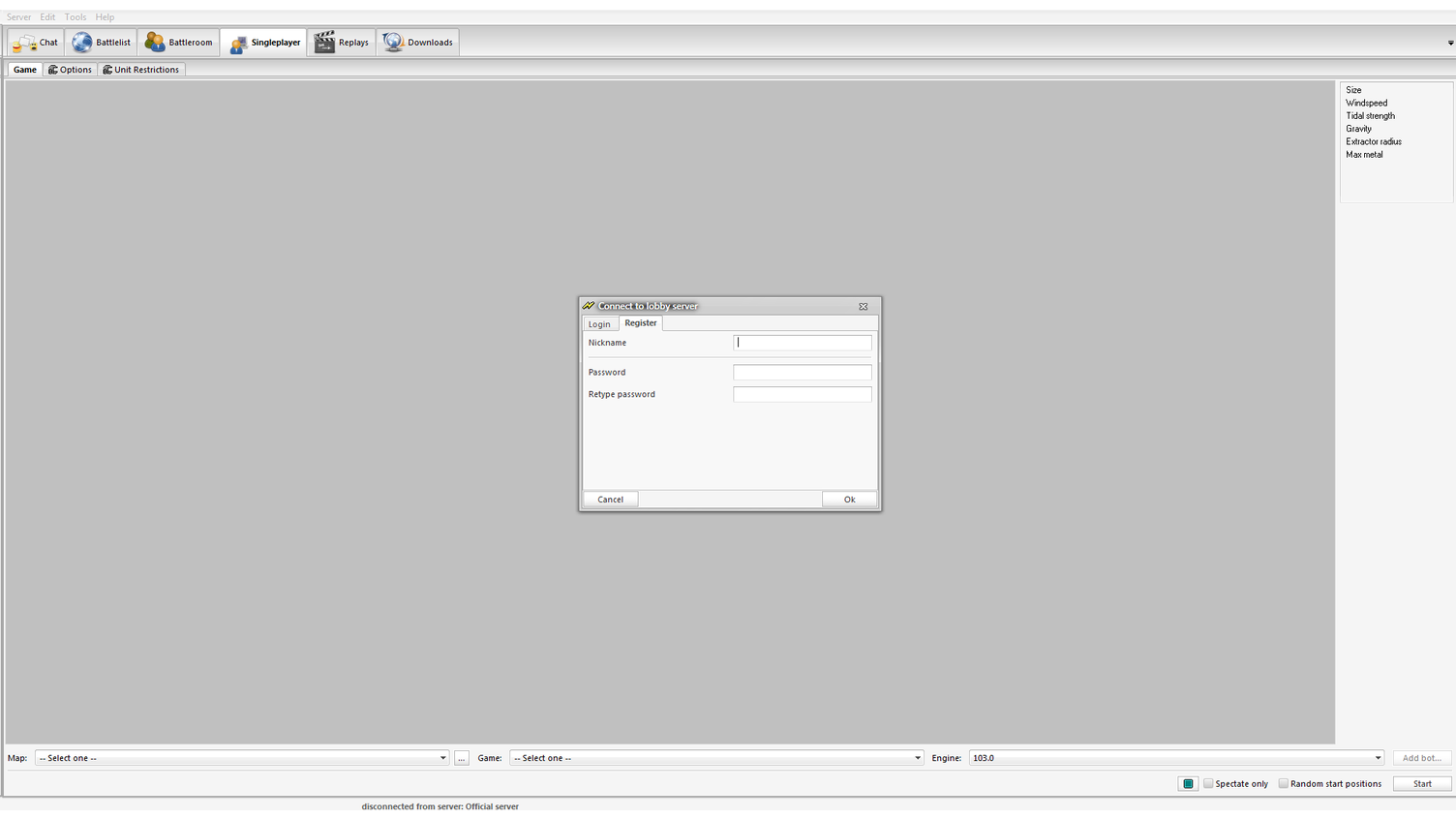
Task: Open the Replays clapperboard icon
Action: [x=324, y=43]
